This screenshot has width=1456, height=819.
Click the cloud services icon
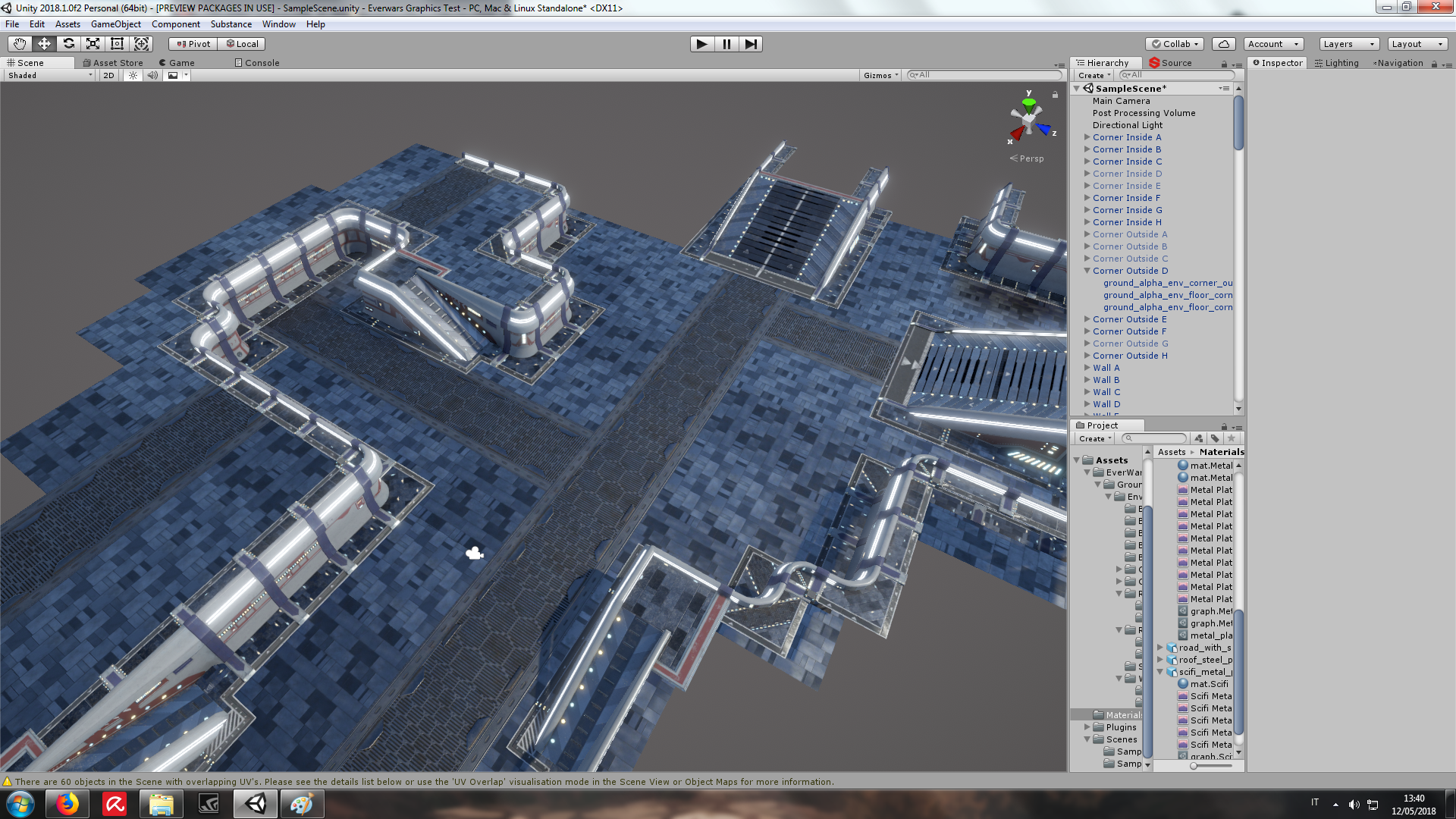[x=1223, y=44]
